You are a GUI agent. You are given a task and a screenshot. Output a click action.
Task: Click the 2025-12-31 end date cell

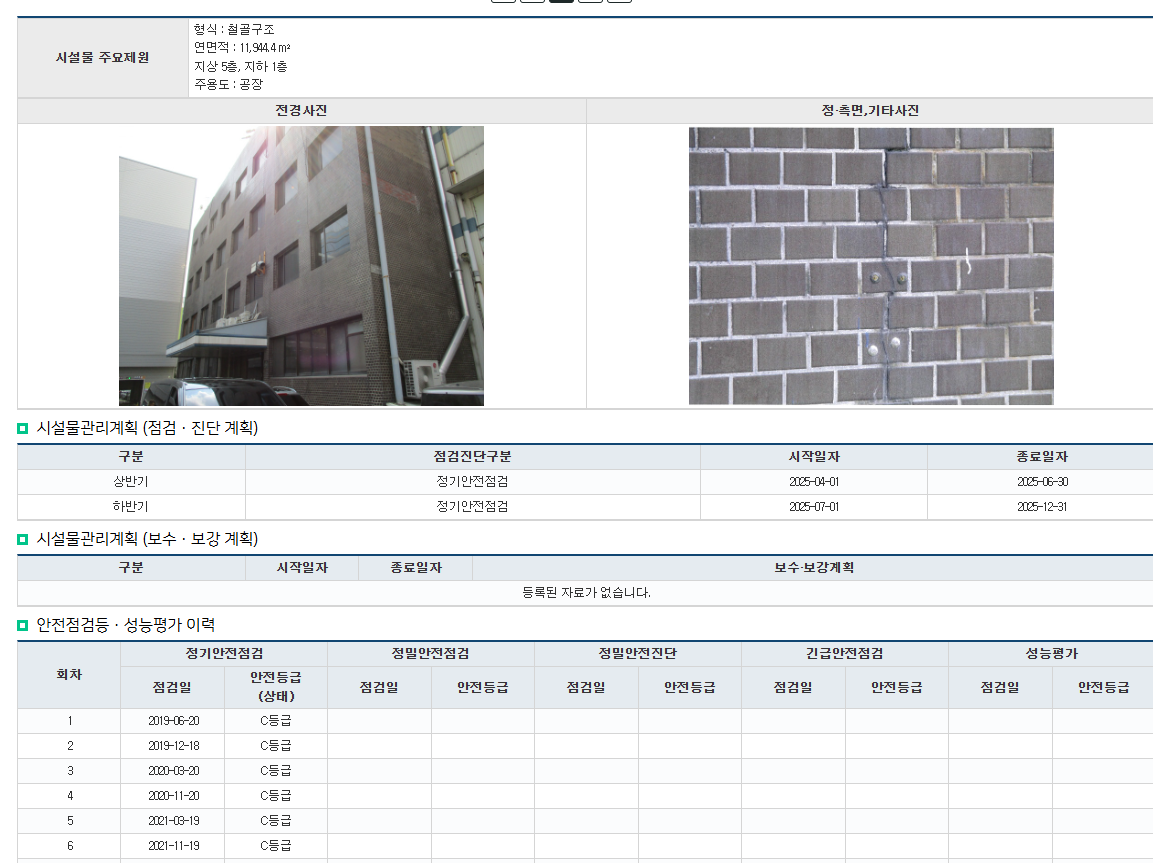point(1041,507)
